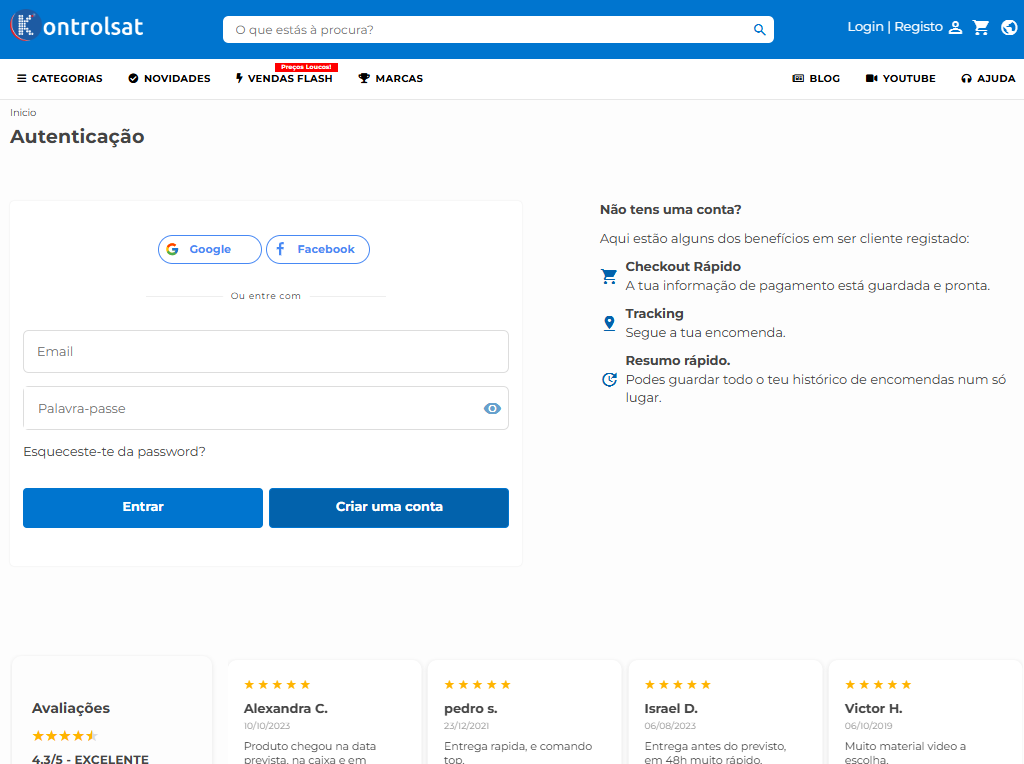
Task: Click Esqueceste-te da password link
Action: [x=114, y=452]
